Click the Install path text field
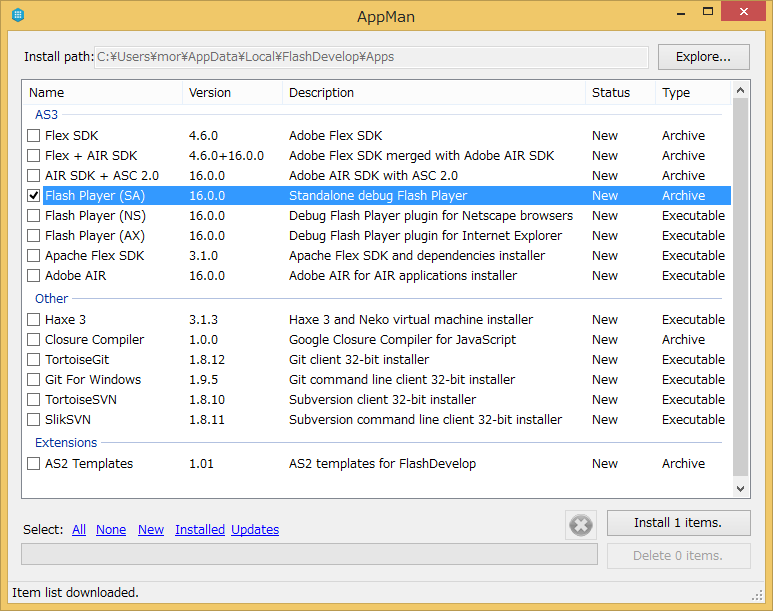773x611 pixels. pyautogui.click(x=371, y=57)
